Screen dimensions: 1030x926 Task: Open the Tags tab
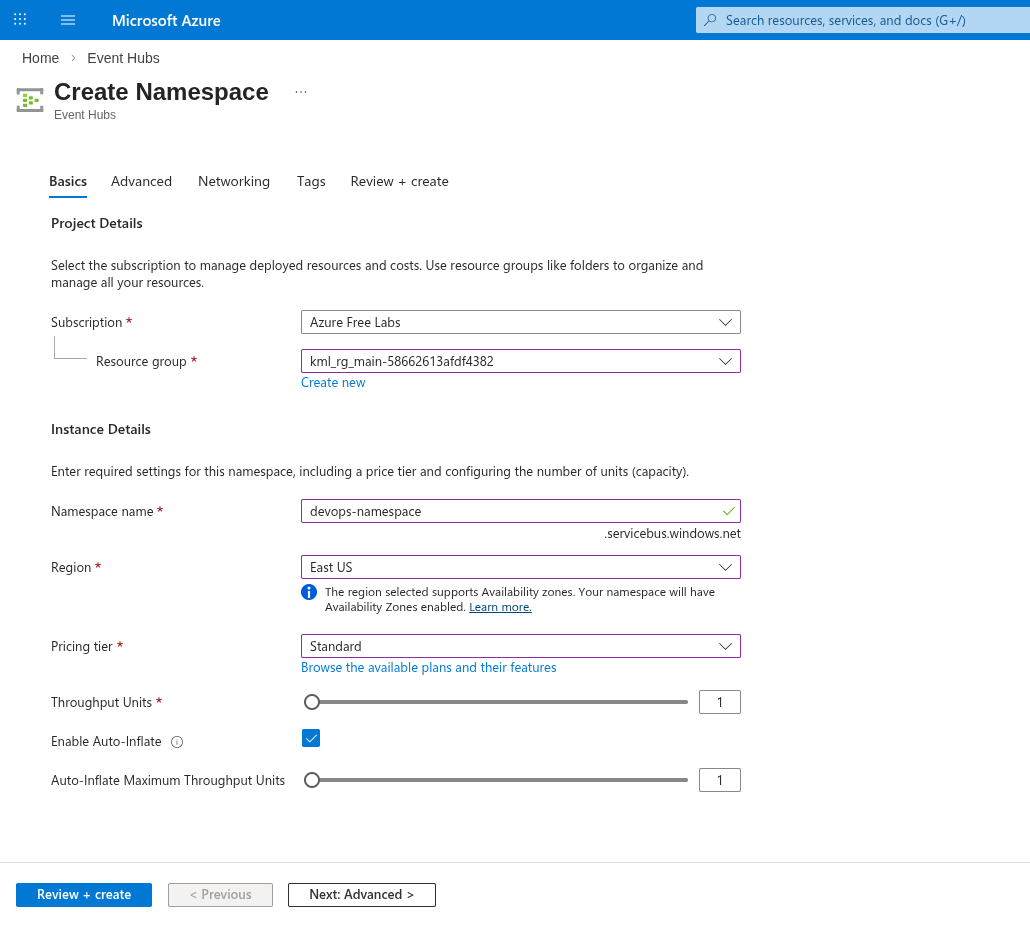(x=311, y=181)
